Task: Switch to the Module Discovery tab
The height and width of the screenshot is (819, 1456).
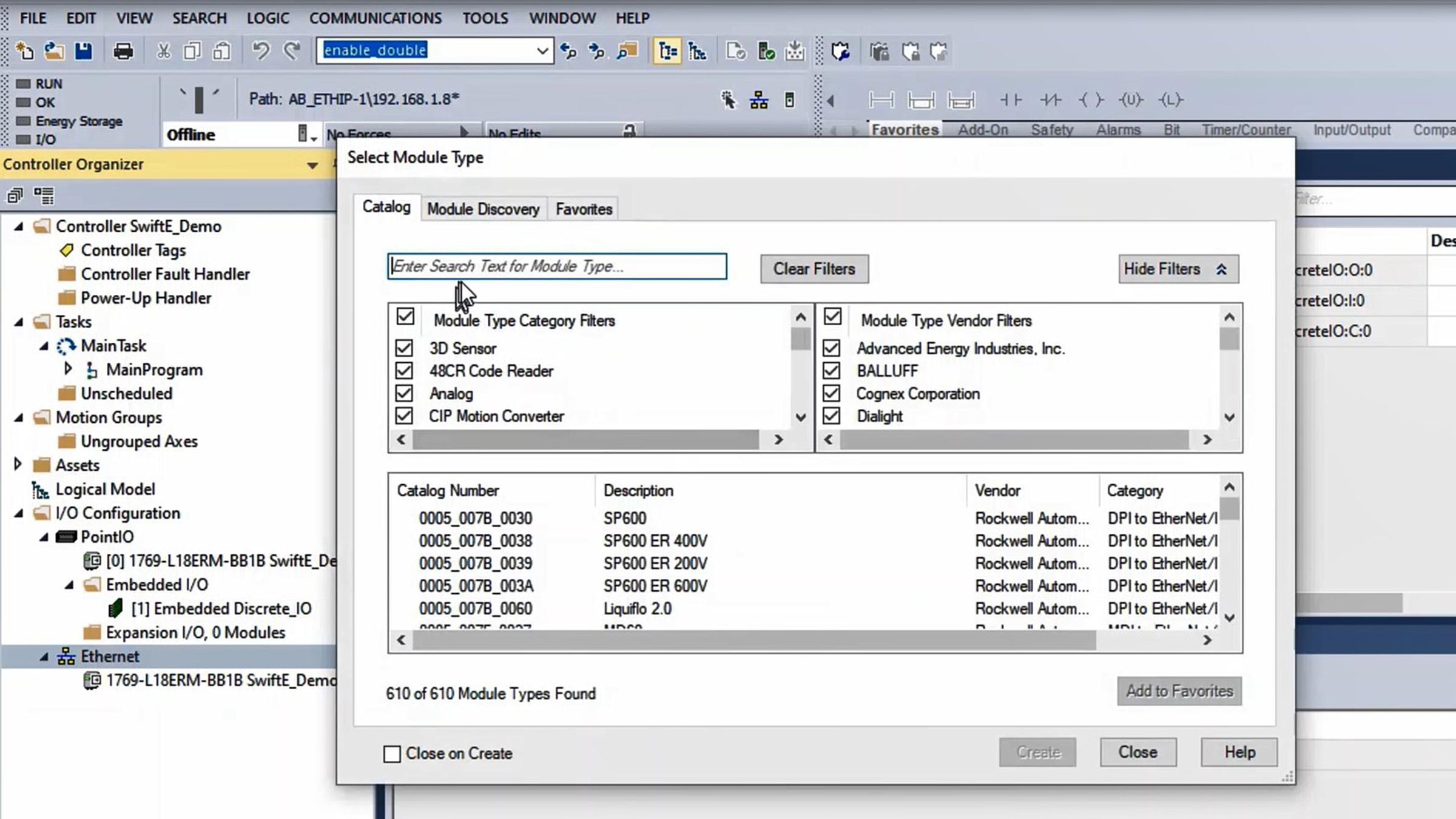Action: (483, 209)
